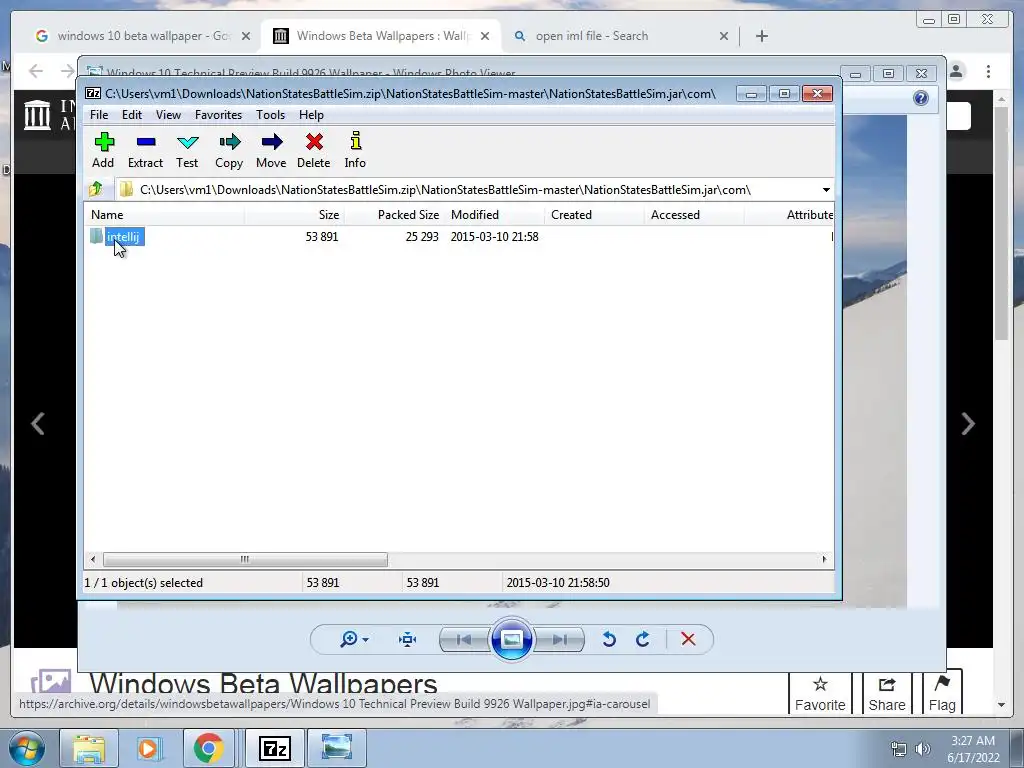
Task: Go to next image in Photo Viewer
Action: 559,640
